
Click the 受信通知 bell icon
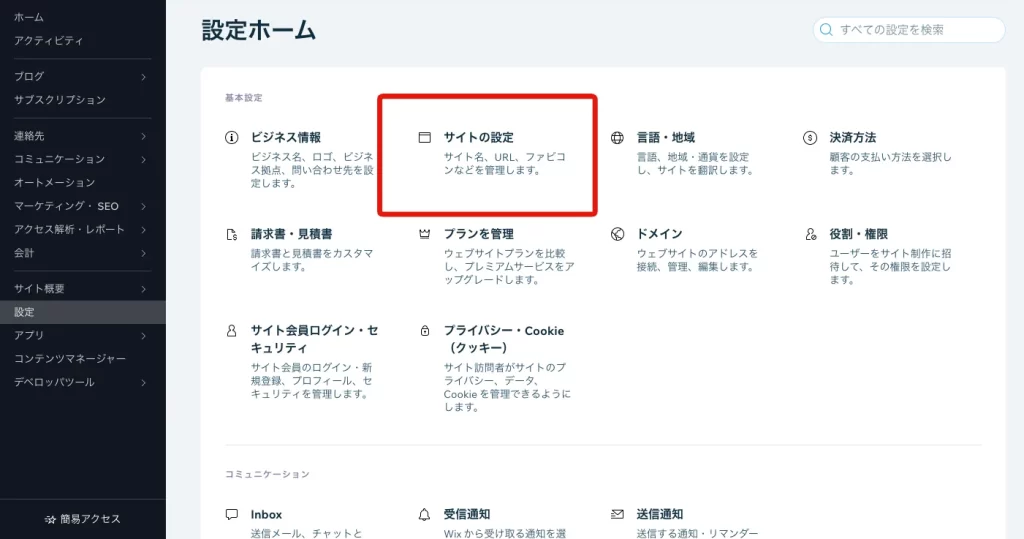pyautogui.click(x=424, y=515)
